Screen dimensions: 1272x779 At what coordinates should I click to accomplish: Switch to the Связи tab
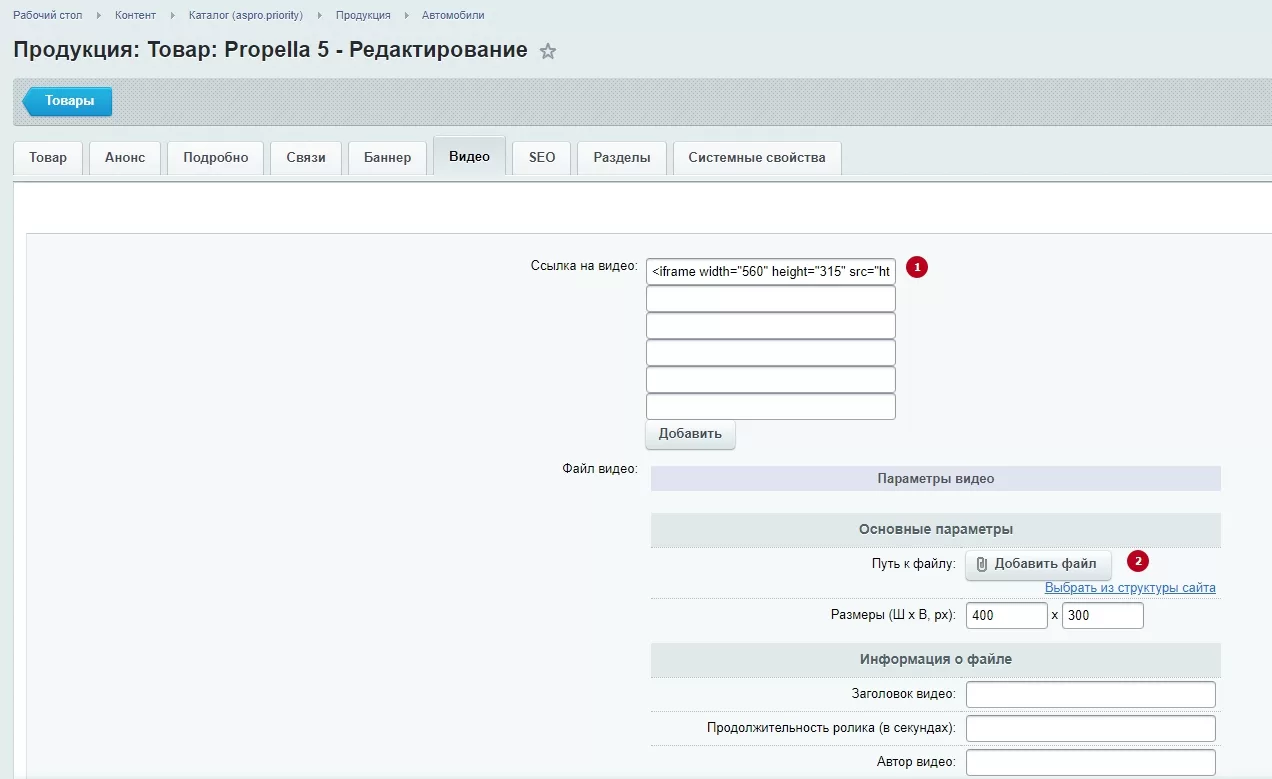click(x=306, y=158)
